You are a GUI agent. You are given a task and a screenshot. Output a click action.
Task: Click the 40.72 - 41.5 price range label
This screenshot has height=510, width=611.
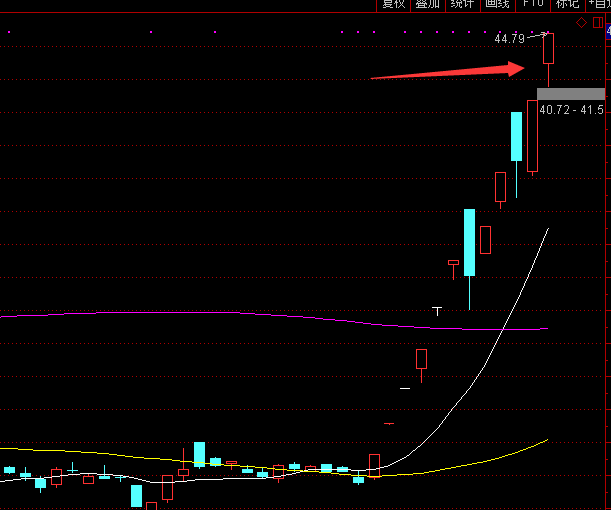[x=571, y=108]
